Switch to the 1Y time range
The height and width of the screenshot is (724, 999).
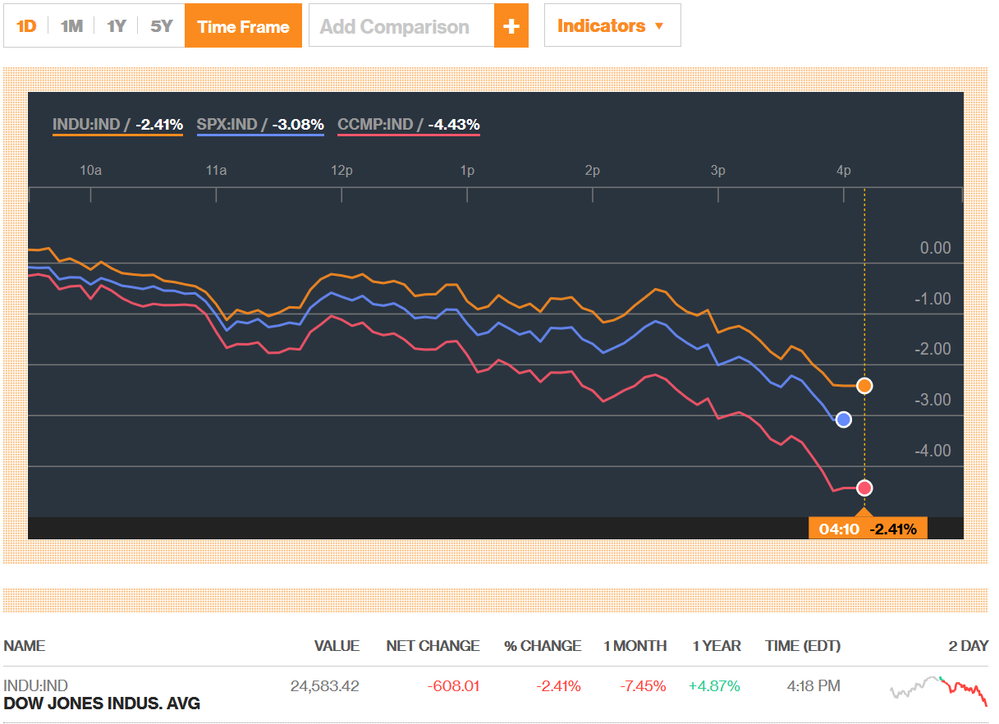(116, 26)
